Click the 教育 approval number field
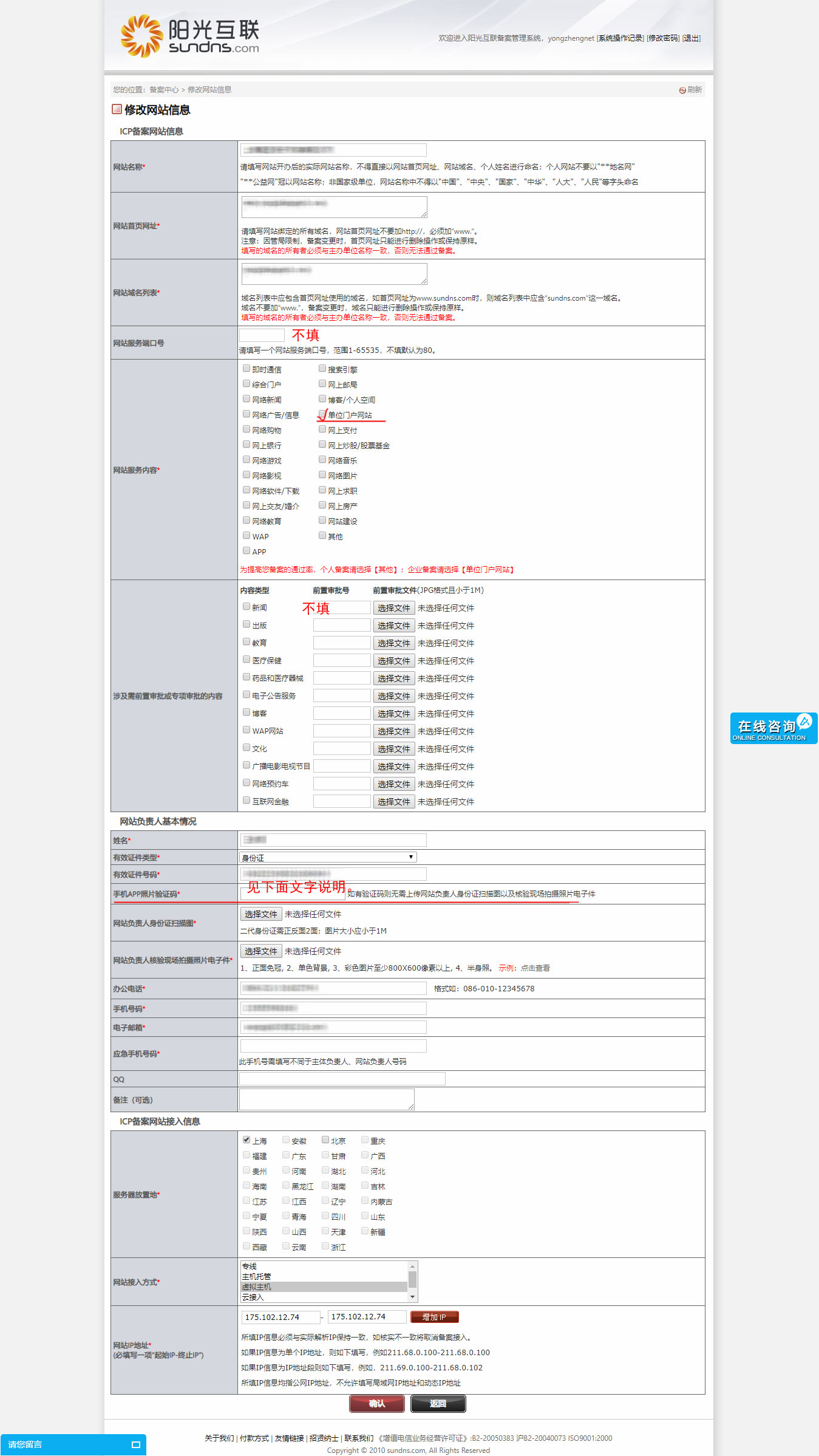819x1456 pixels. pos(342,643)
